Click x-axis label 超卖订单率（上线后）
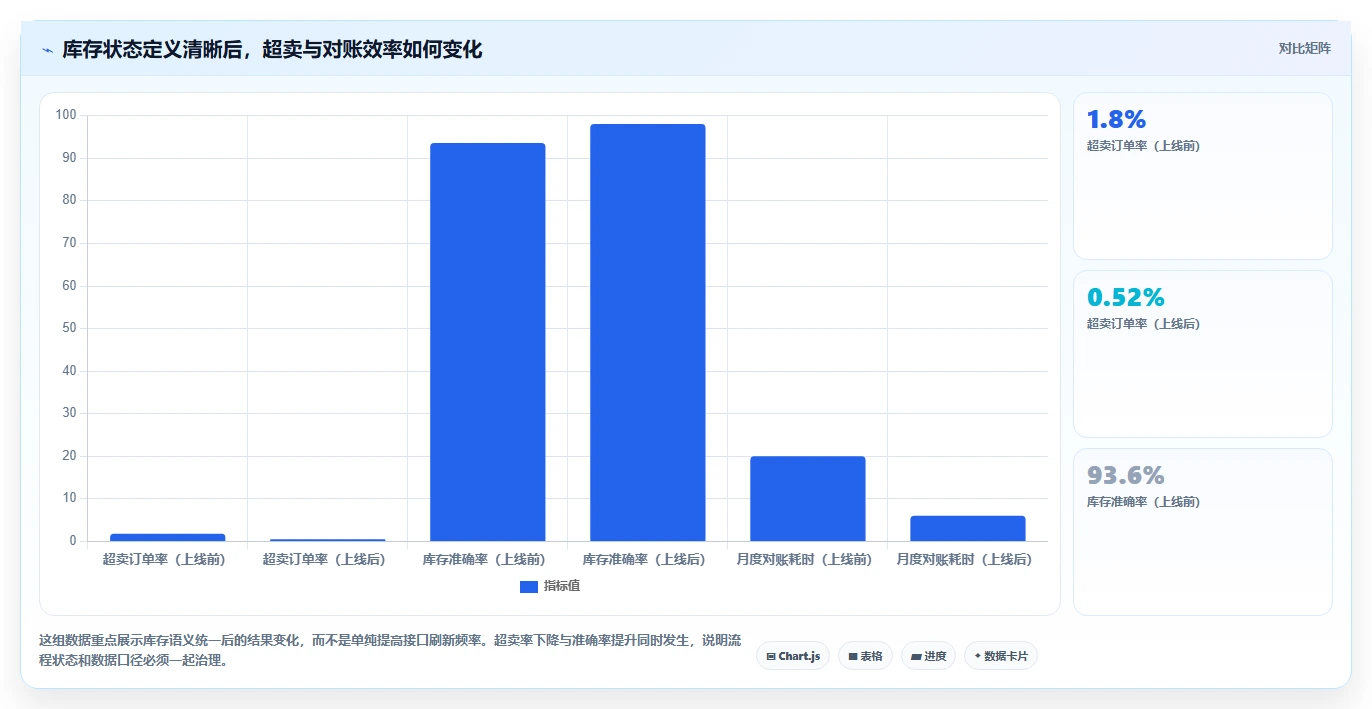 click(325, 560)
